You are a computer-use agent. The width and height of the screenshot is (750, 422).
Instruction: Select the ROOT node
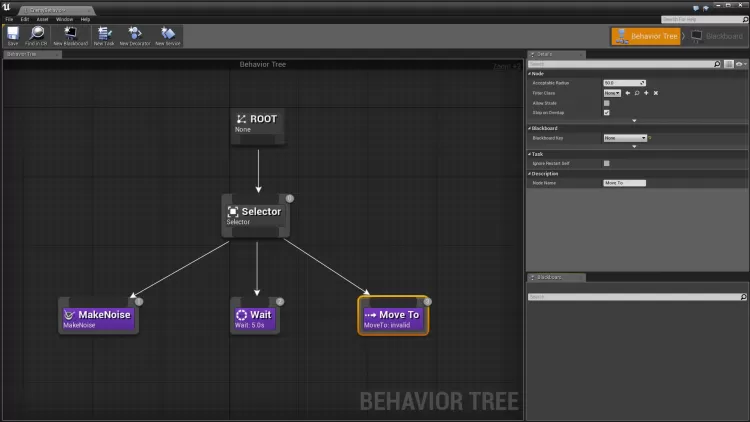pos(258,126)
